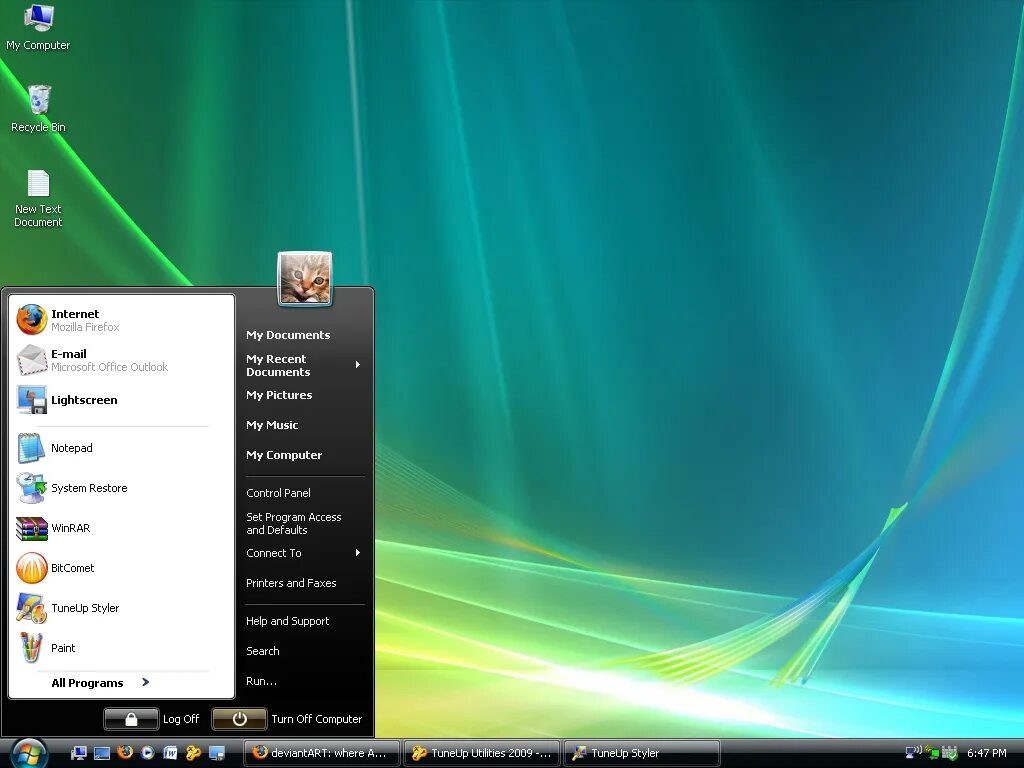Viewport: 1024px width, 768px height.
Task: Click the My Computer quick launch icon
Action: coord(78,753)
